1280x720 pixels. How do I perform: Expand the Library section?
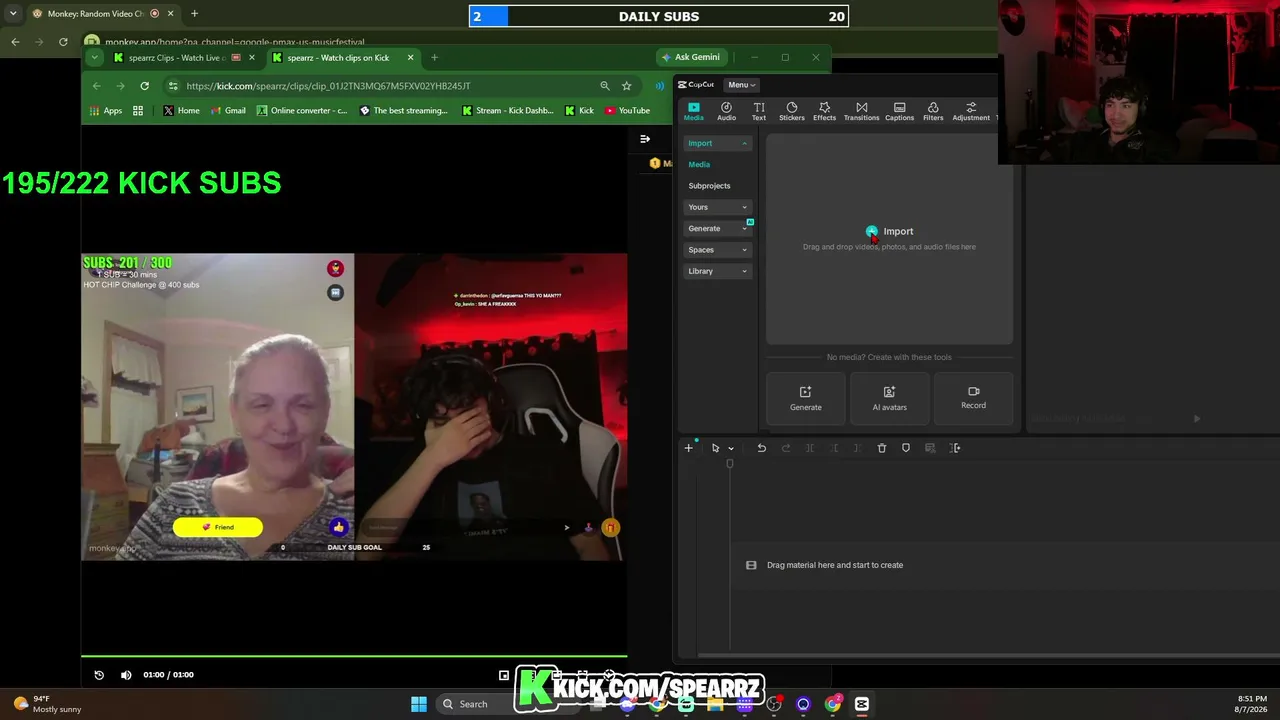(x=717, y=271)
